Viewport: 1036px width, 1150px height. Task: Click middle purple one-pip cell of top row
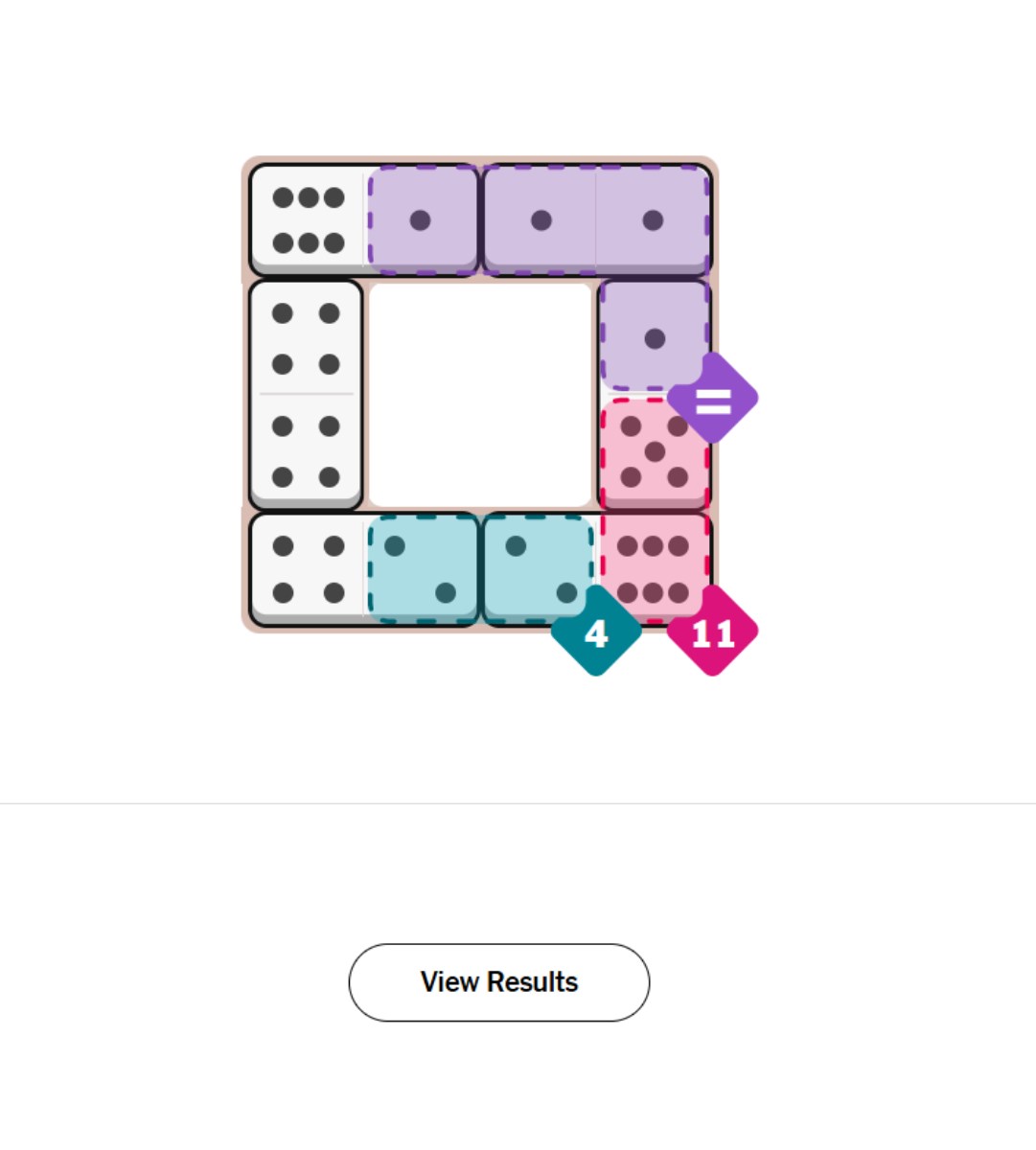pyautogui.click(x=541, y=220)
